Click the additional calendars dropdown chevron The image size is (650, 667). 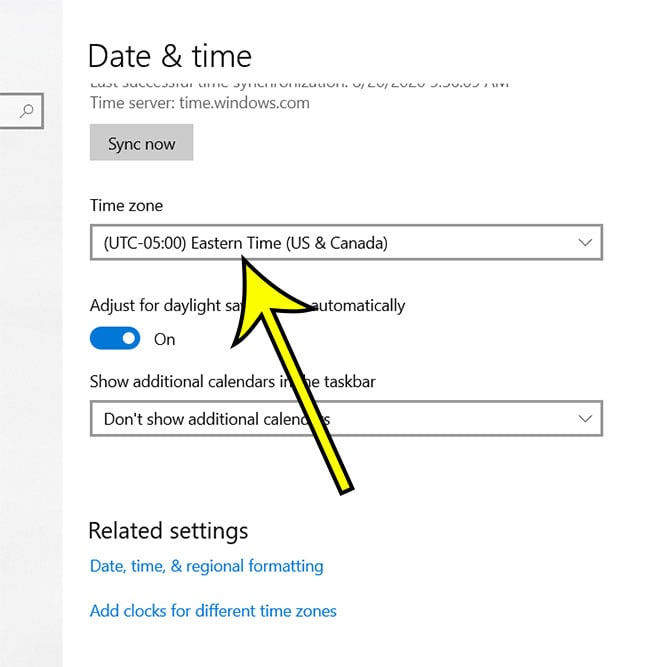click(x=585, y=419)
